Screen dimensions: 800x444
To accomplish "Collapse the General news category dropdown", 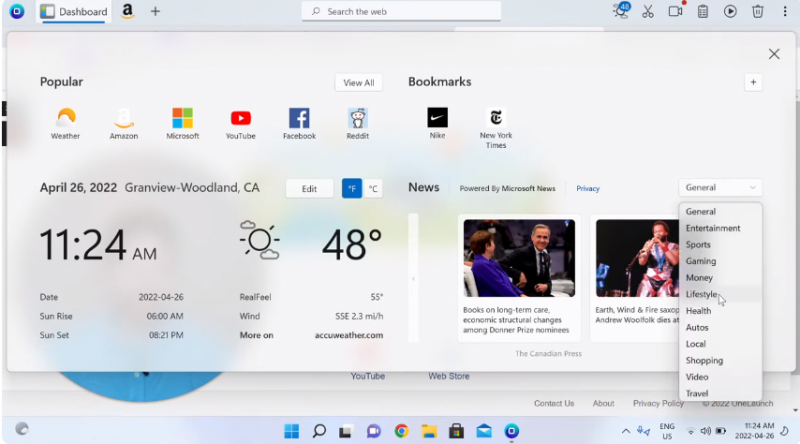I will 720,187.
